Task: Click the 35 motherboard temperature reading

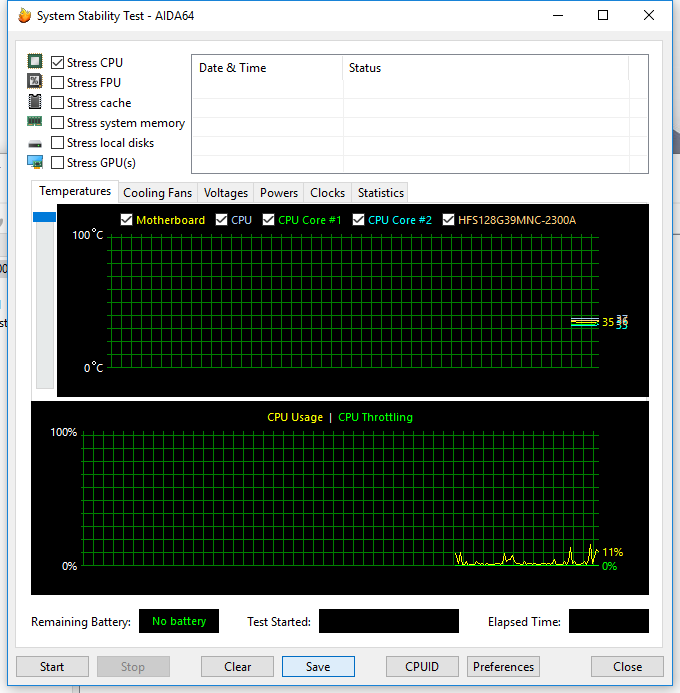Action: [608, 322]
